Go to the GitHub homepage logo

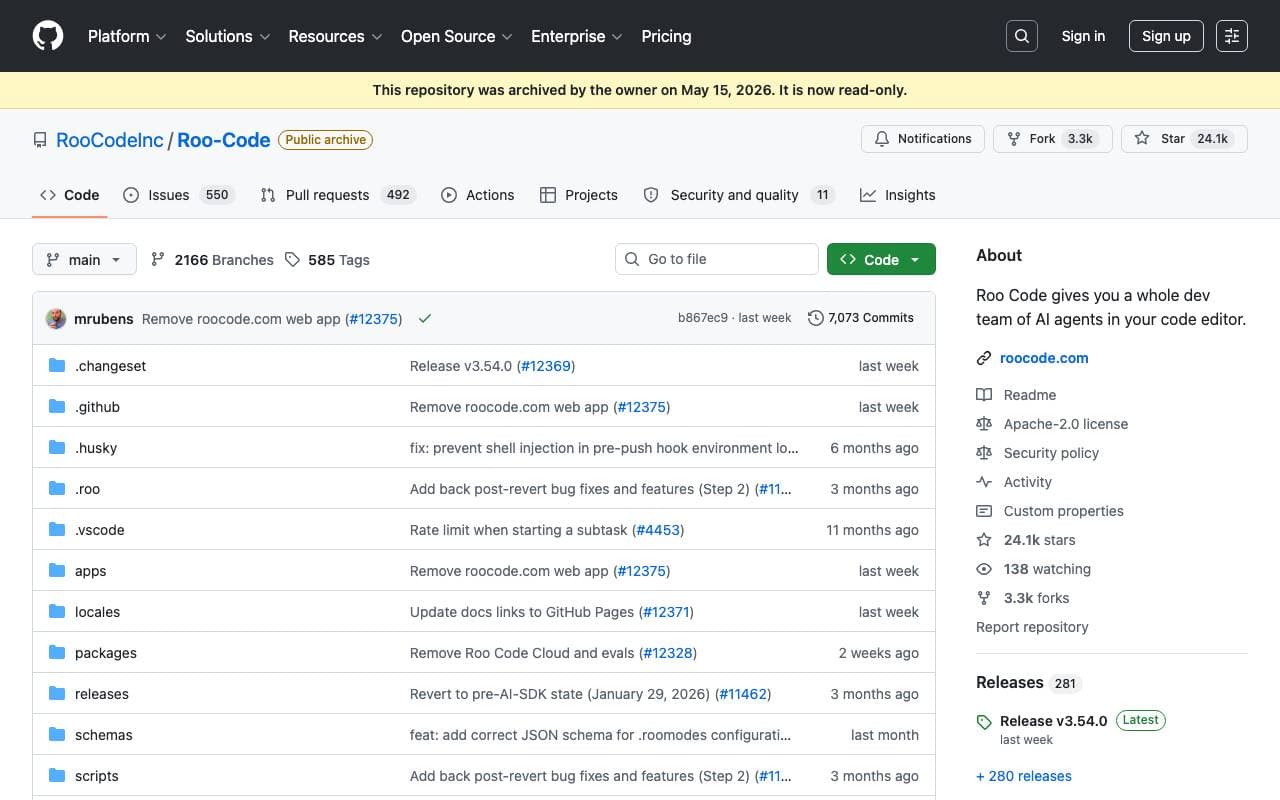(48, 36)
